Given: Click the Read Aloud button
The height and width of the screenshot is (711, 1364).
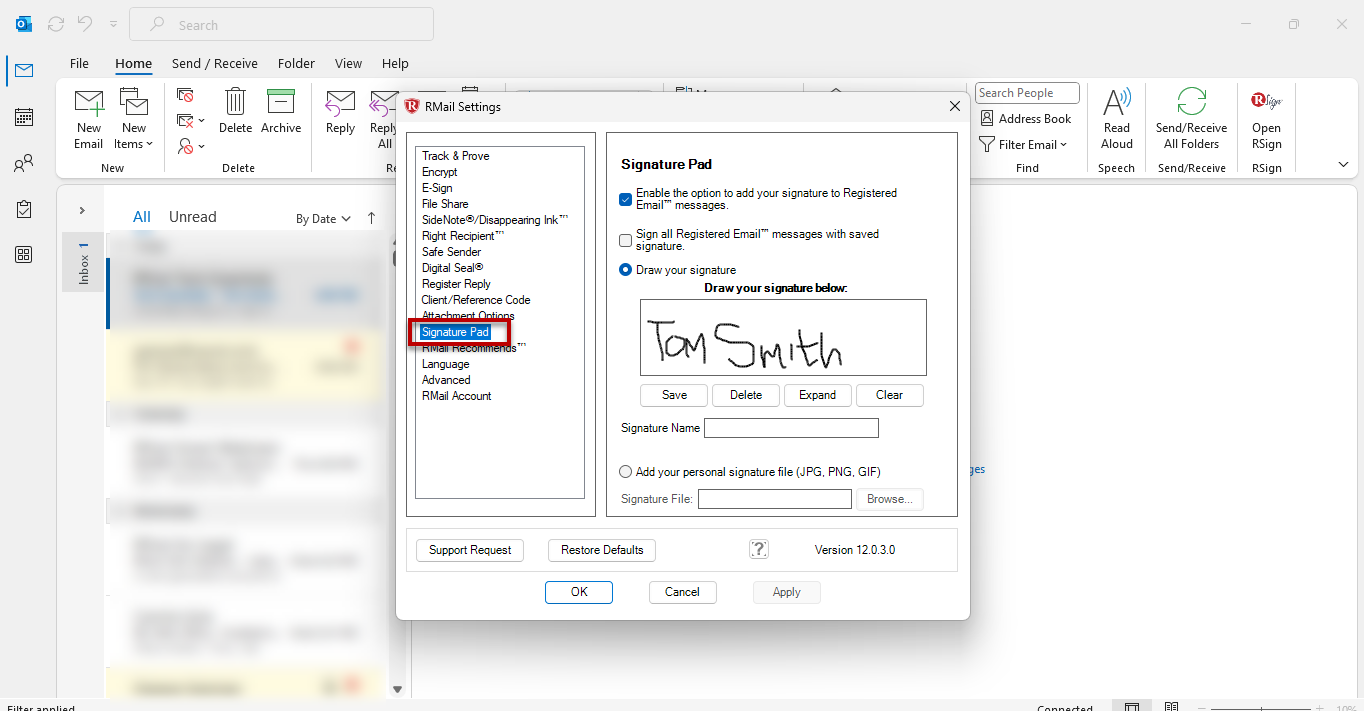Looking at the screenshot, I should 1117,119.
